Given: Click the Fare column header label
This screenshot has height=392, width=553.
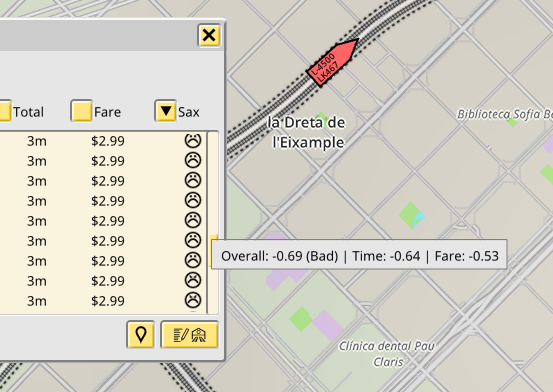Looking at the screenshot, I should click(x=108, y=112).
